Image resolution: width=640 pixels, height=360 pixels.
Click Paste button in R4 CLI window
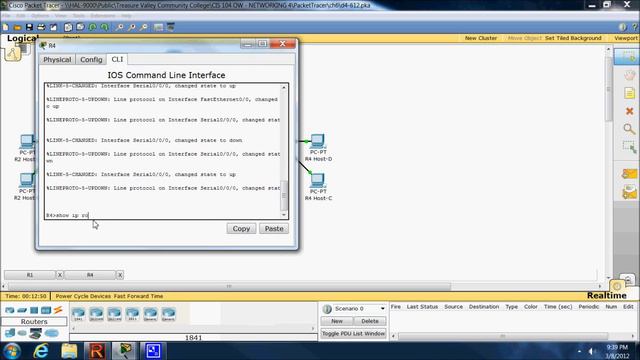click(x=274, y=229)
